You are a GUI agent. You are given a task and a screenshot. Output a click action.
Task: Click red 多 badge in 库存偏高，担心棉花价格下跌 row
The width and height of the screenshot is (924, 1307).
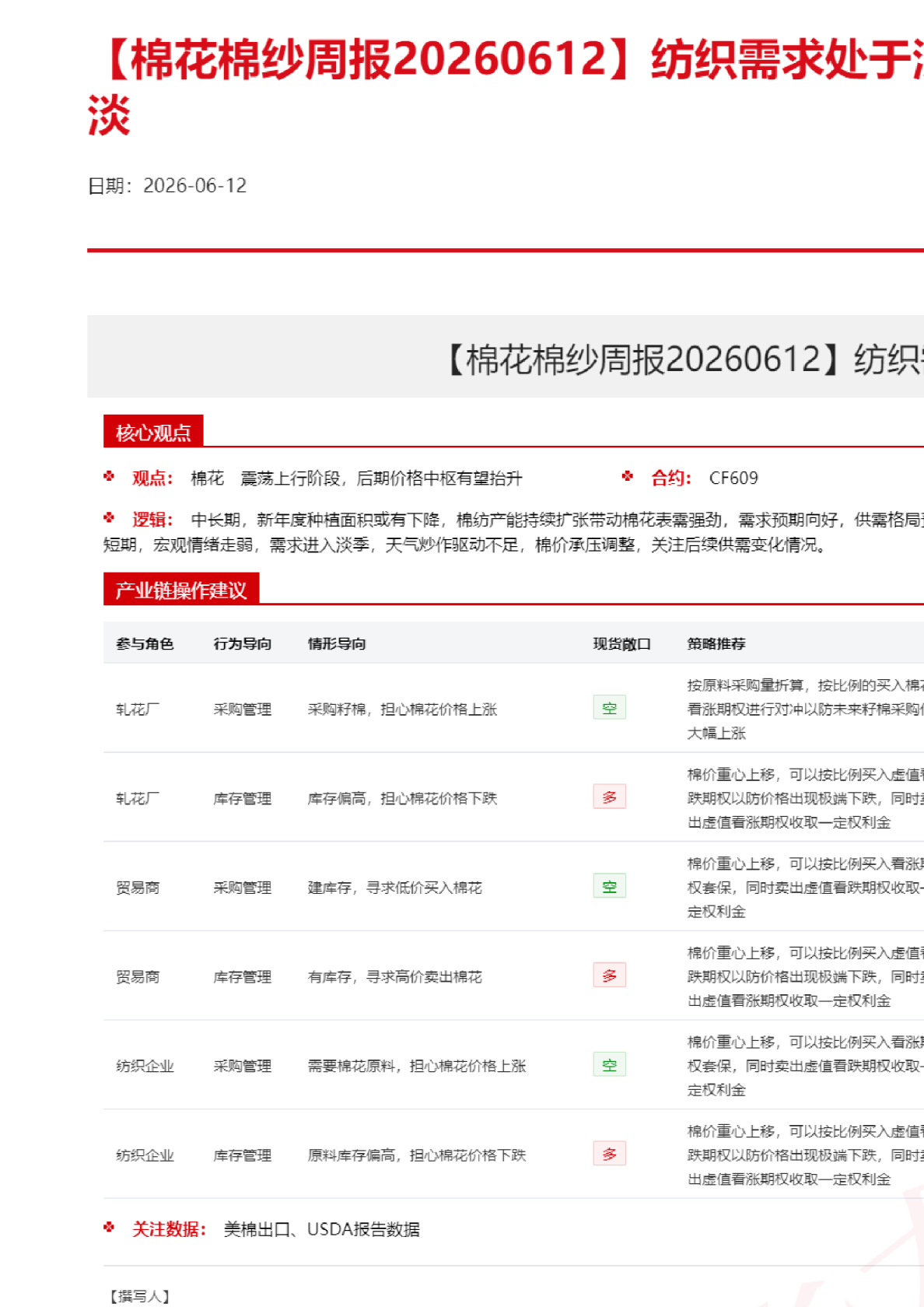[x=610, y=797]
